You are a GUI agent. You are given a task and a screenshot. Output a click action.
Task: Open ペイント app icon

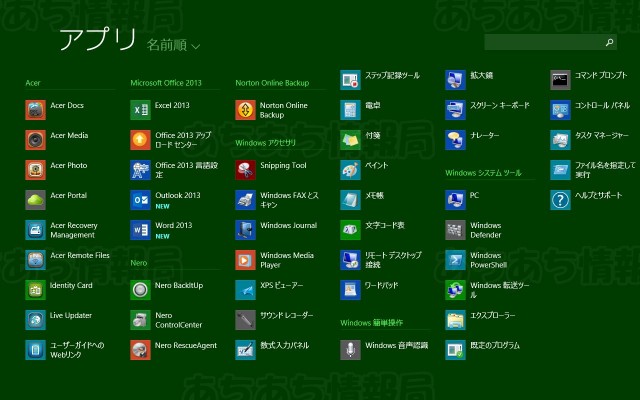(x=350, y=170)
